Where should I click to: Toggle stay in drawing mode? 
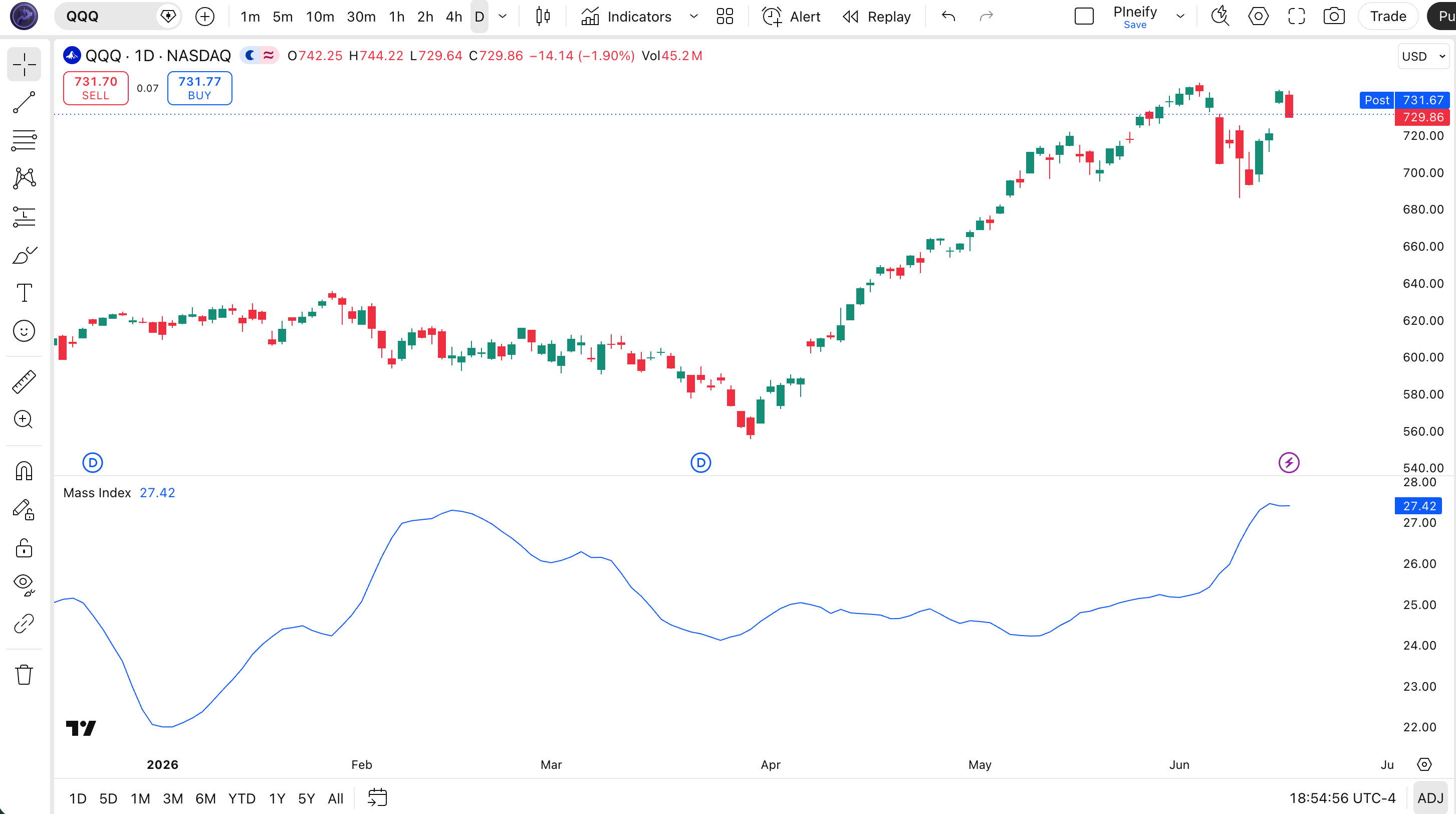24,509
